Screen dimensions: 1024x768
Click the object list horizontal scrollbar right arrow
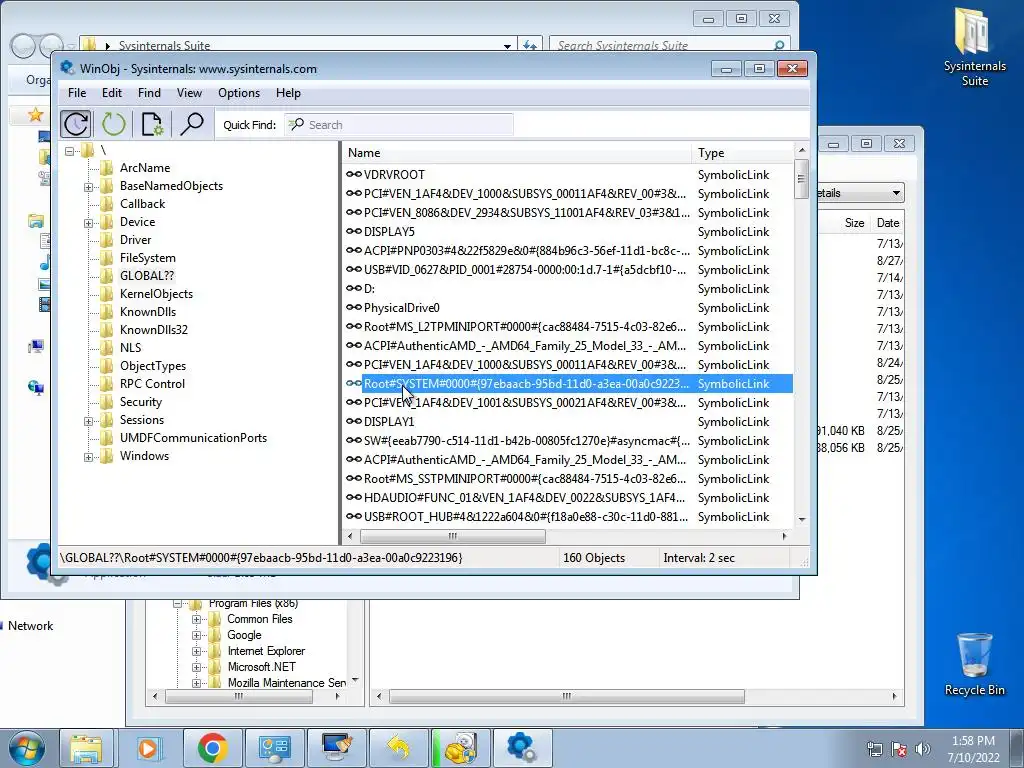[x=784, y=536]
